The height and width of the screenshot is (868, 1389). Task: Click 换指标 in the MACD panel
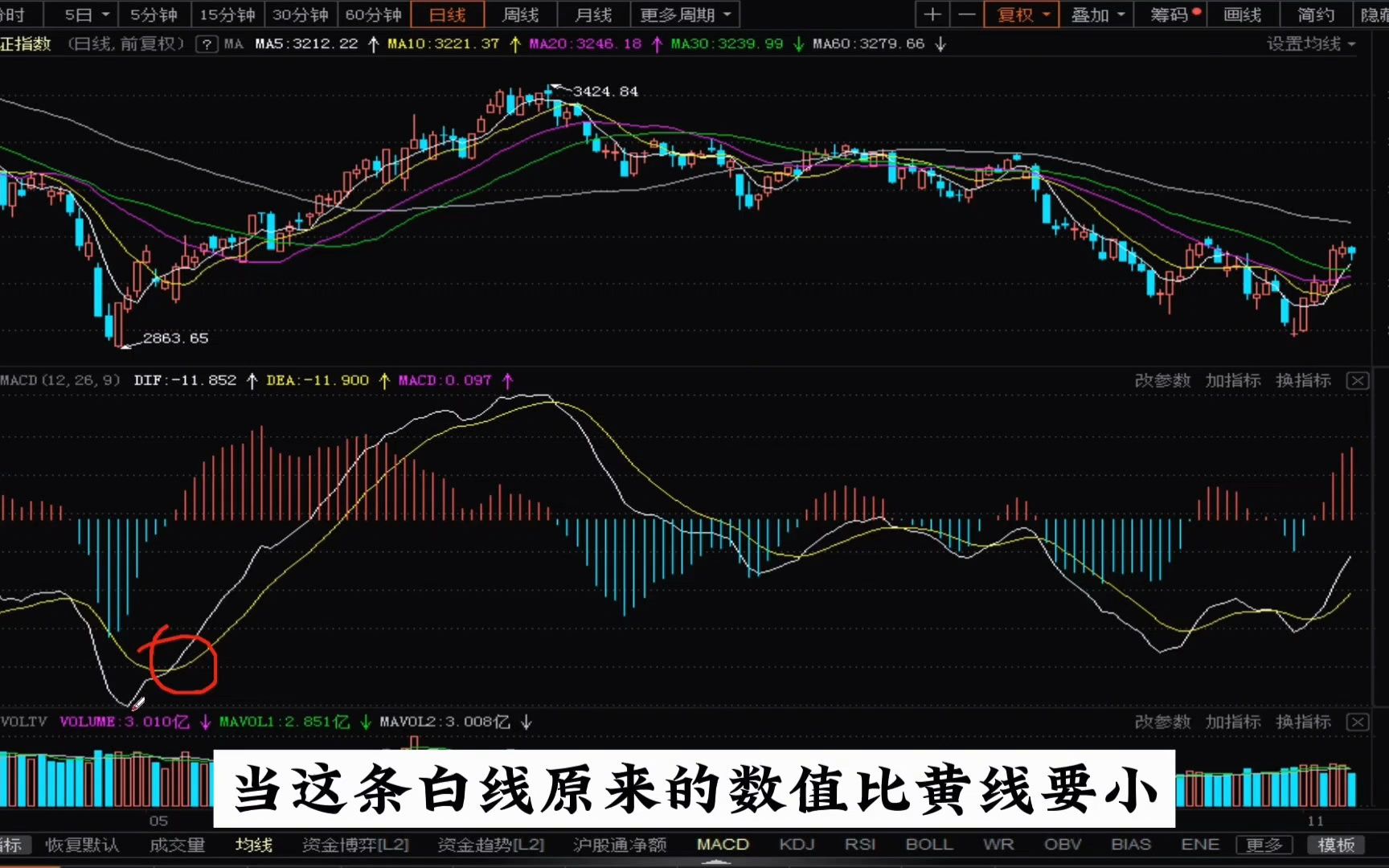(1304, 380)
